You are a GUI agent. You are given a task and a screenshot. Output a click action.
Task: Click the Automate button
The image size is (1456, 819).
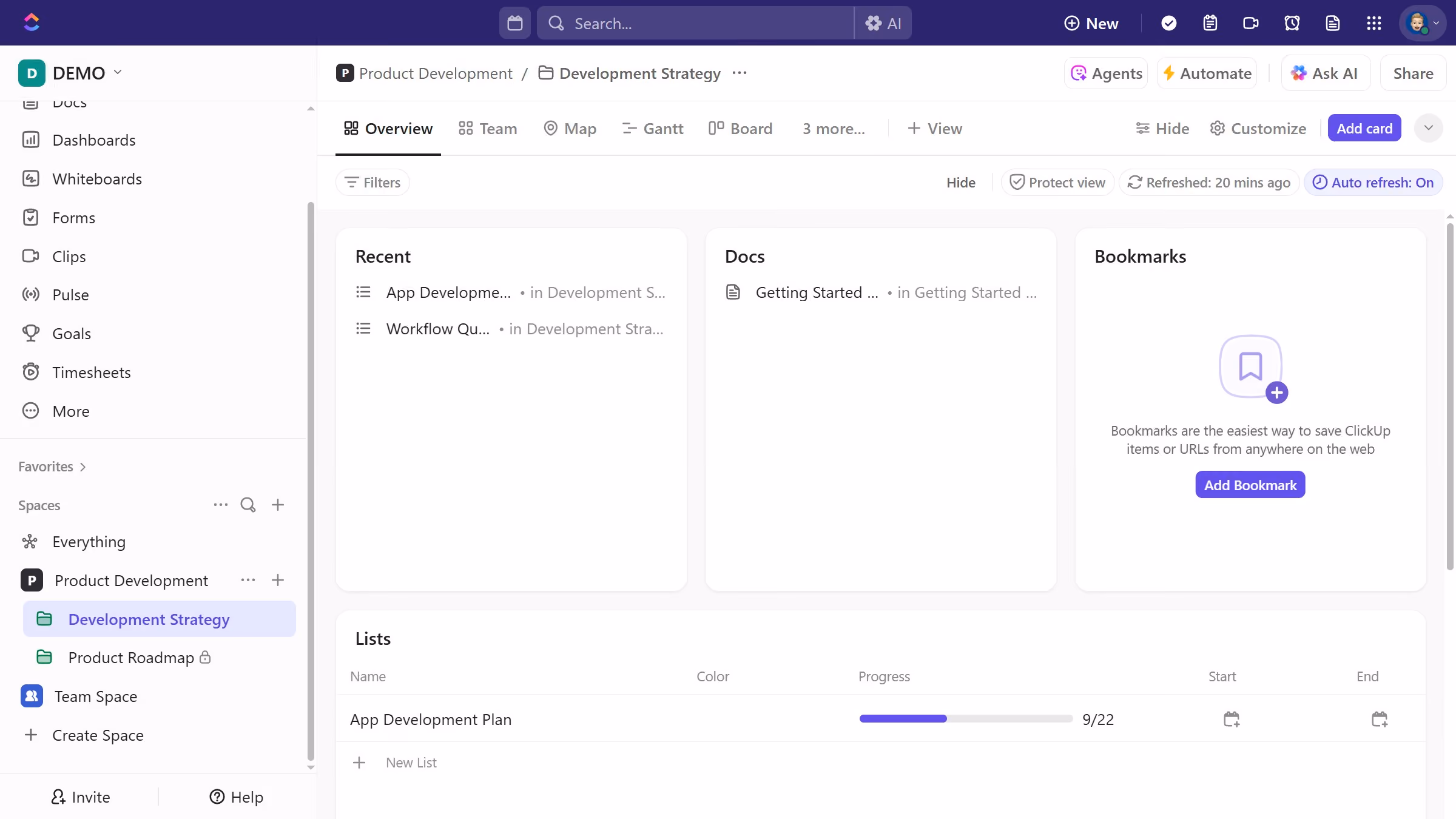pos(1207,73)
